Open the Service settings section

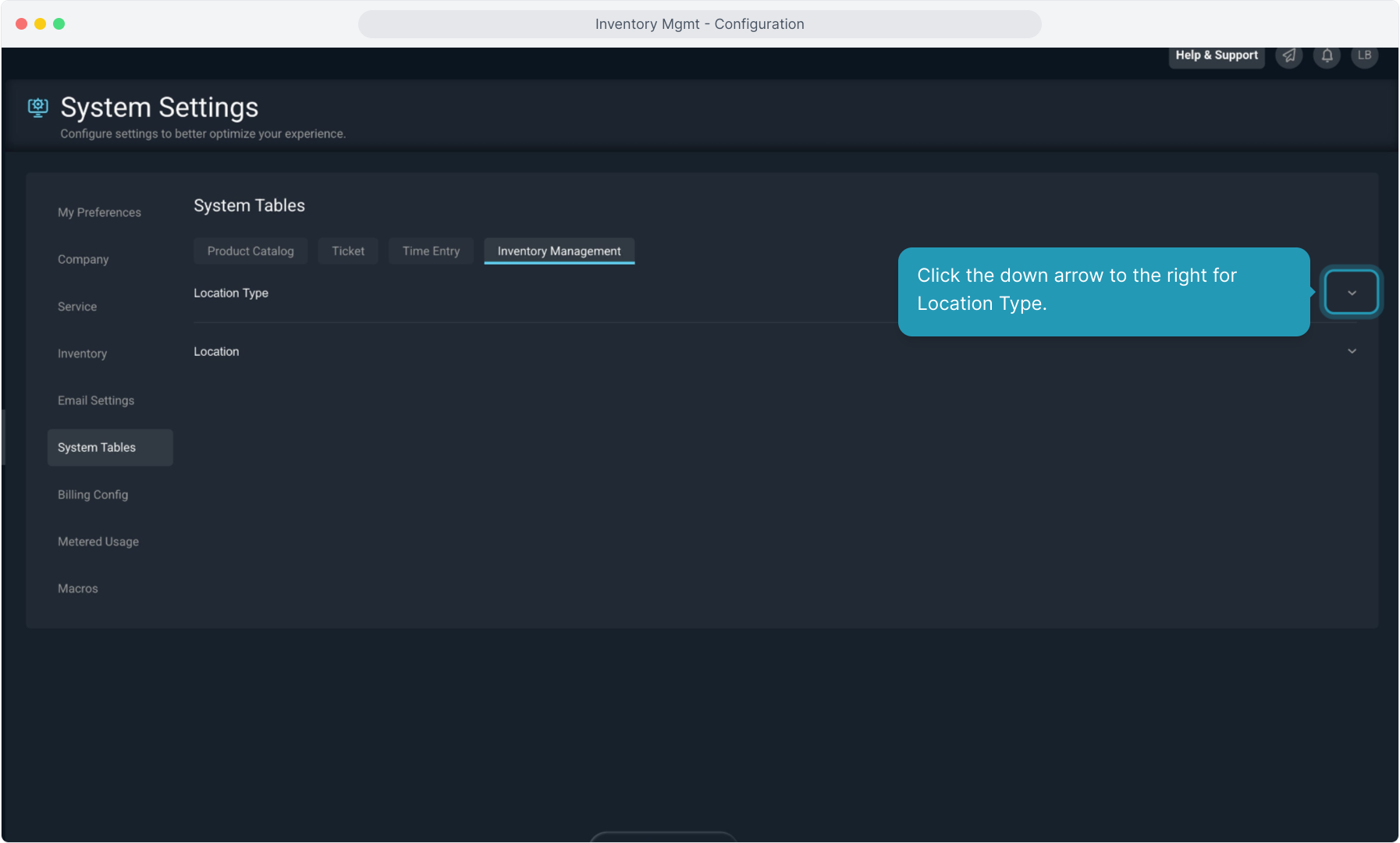[77, 307]
